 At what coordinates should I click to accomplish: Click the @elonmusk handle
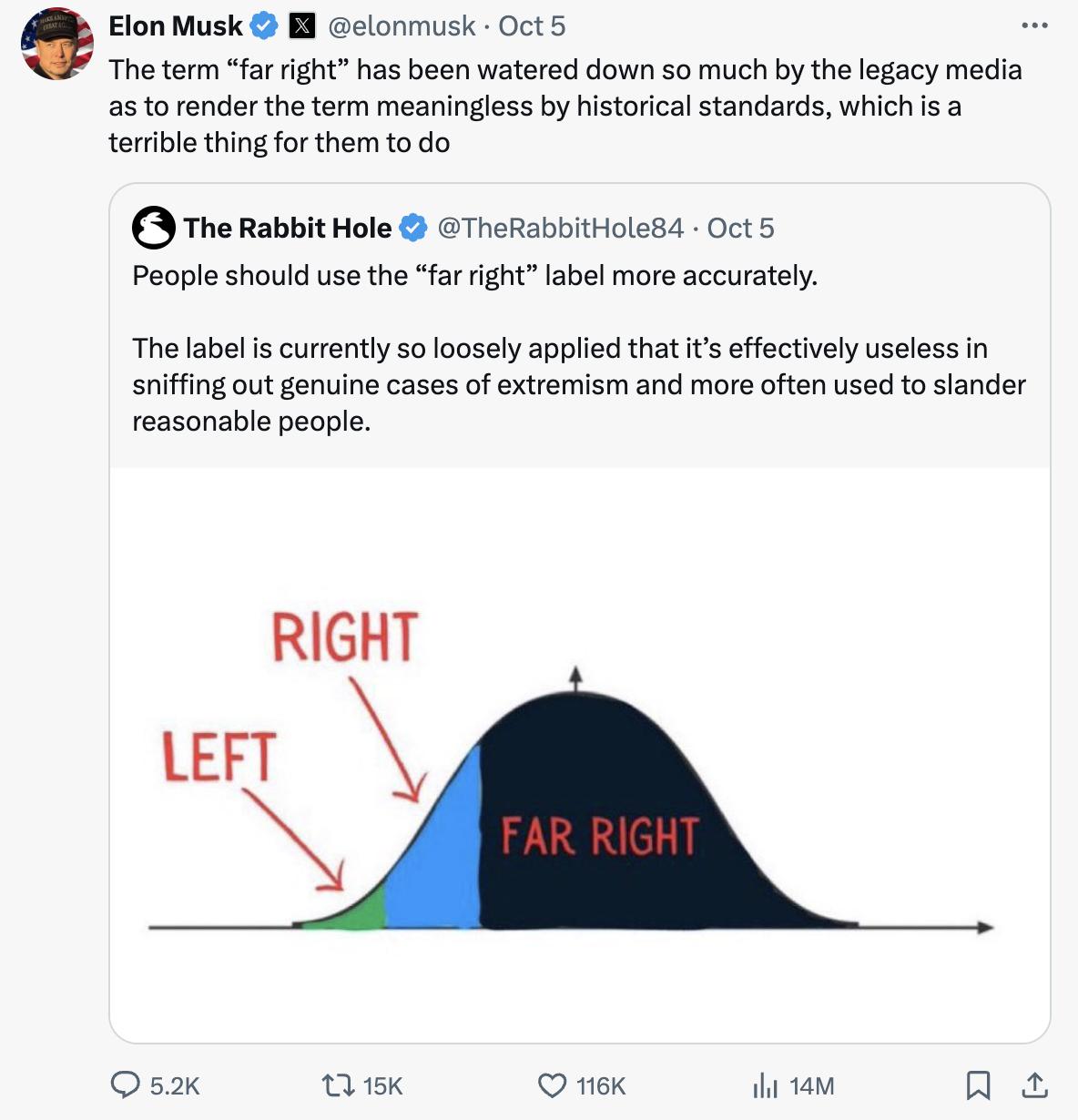[x=401, y=25]
